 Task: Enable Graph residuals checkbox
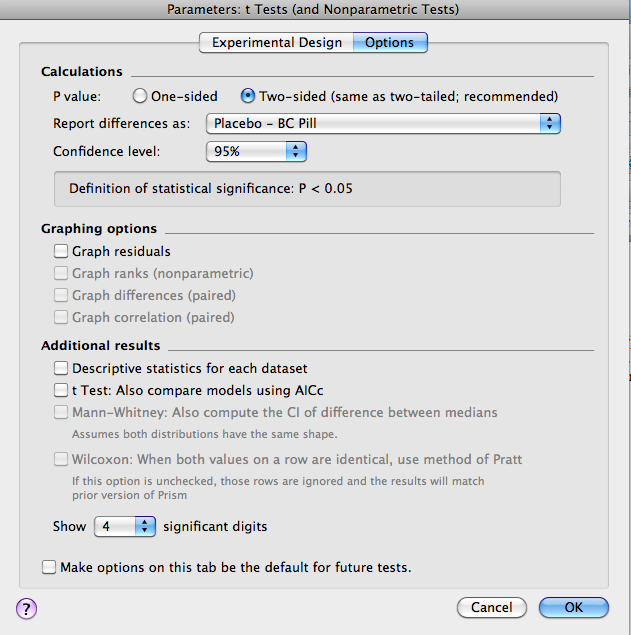coord(62,252)
